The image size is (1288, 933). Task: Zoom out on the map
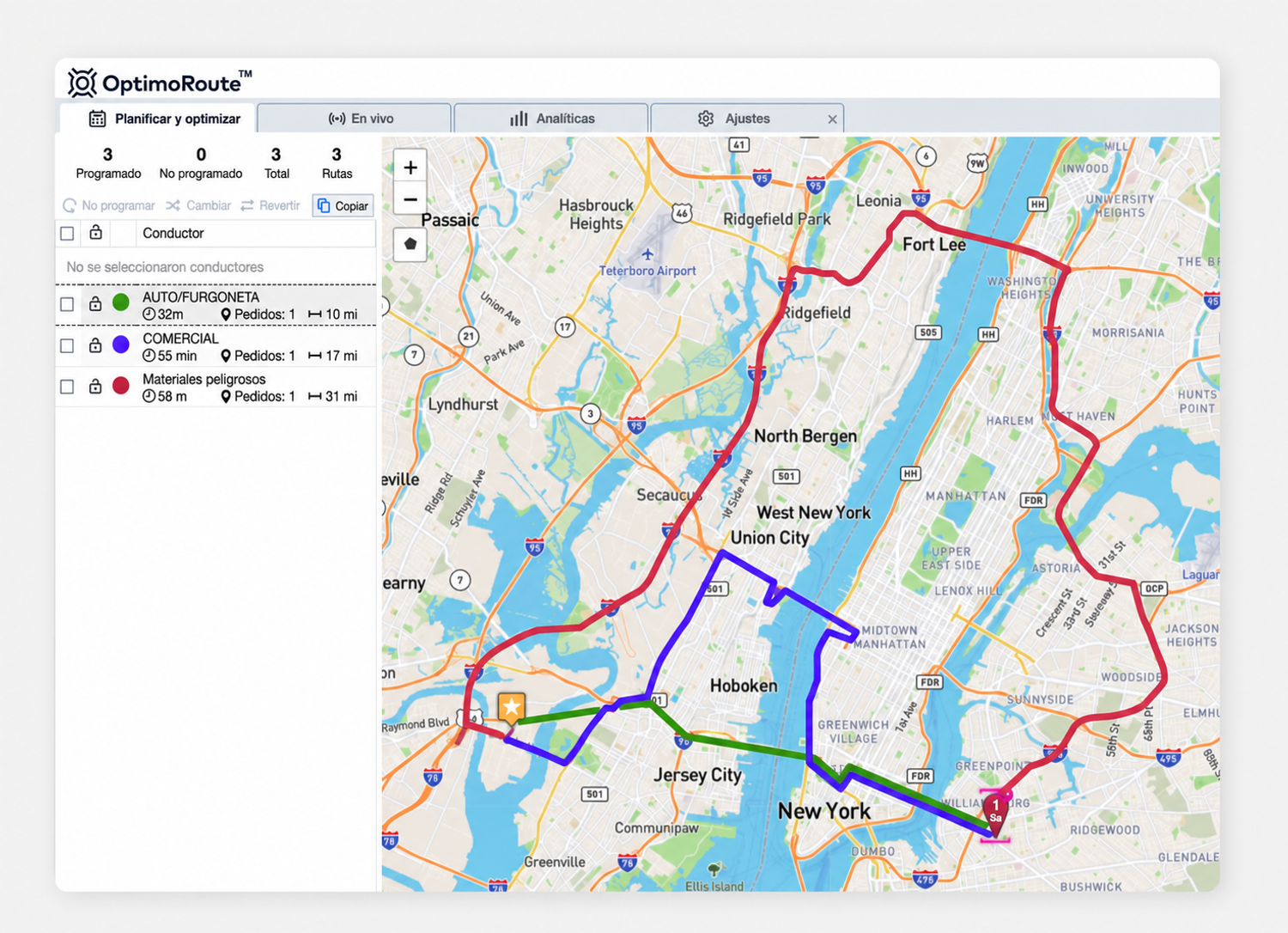(410, 200)
